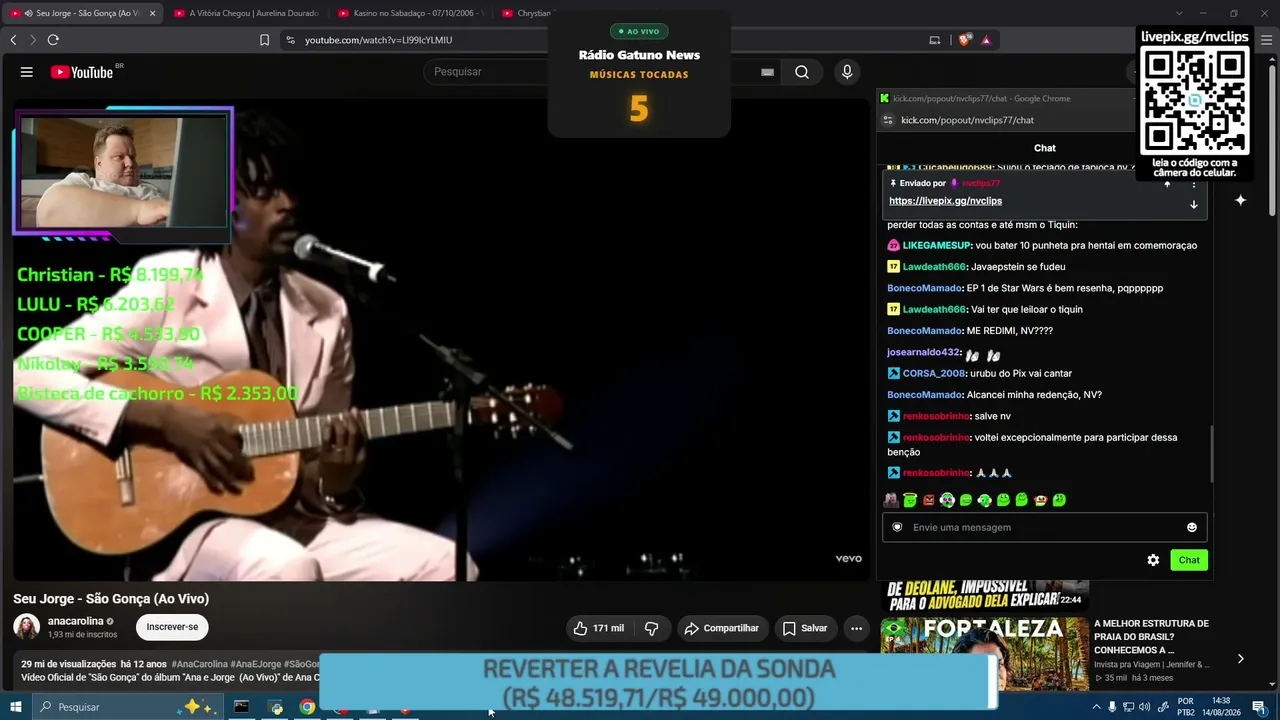Open the Windows notification center
Viewport: 1280px width, 720px height.
click(1259, 707)
